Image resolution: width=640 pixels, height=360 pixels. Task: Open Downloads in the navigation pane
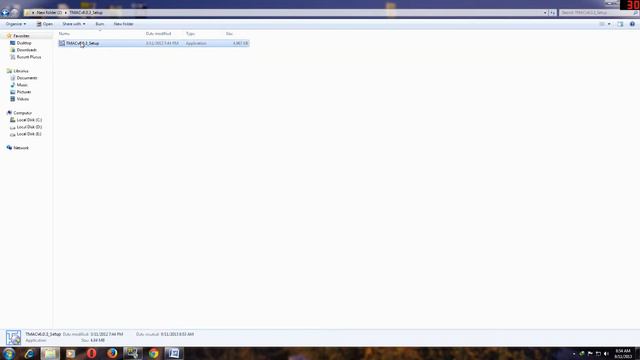(27, 50)
